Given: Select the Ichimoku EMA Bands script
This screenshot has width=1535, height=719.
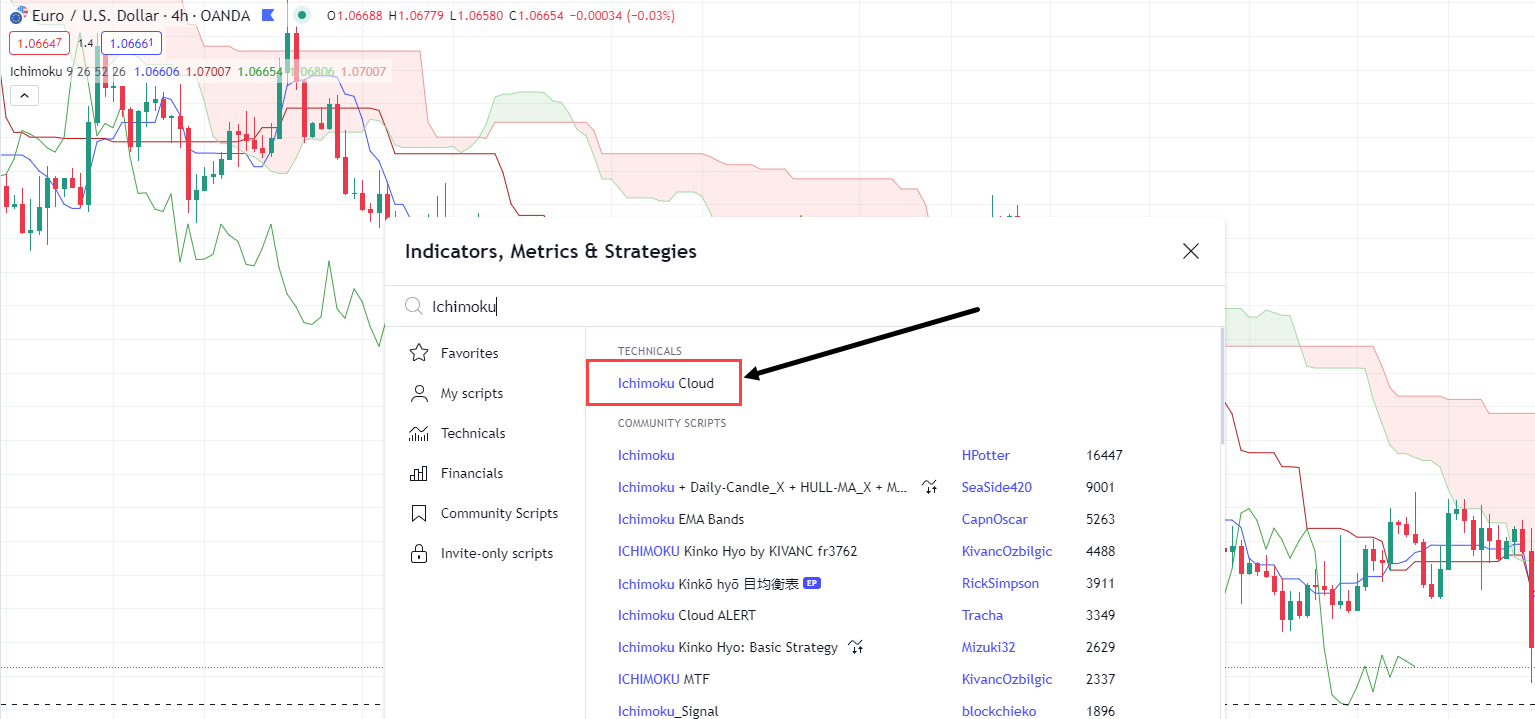Looking at the screenshot, I should tap(681, 519).
